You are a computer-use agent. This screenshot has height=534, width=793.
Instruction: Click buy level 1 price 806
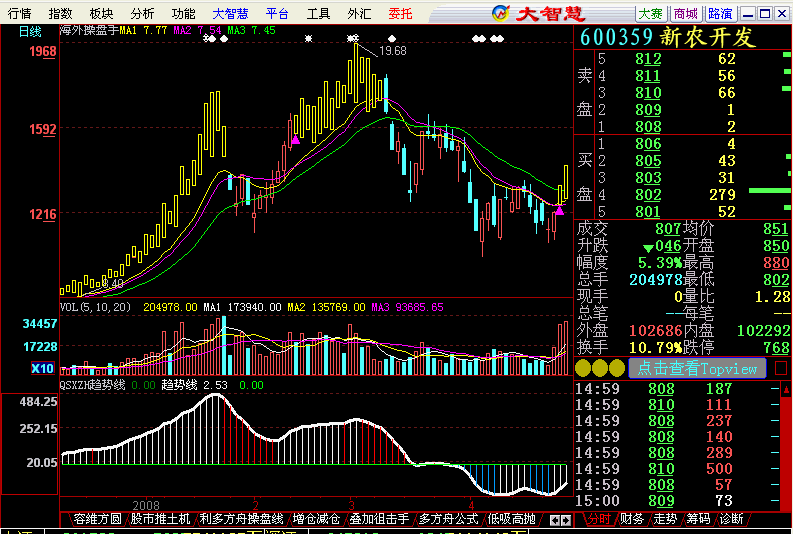pos(648,144)
